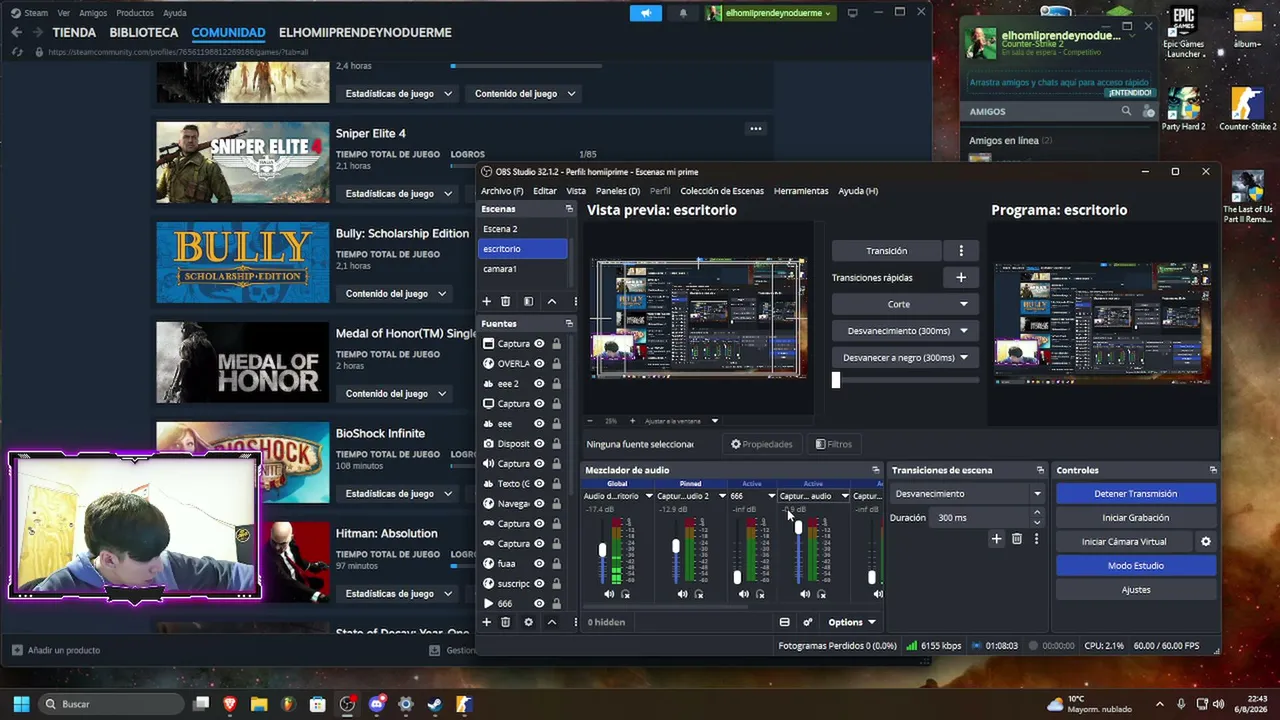
Task: Zoom out the preview with minus icon
Action: click(590, 421)
